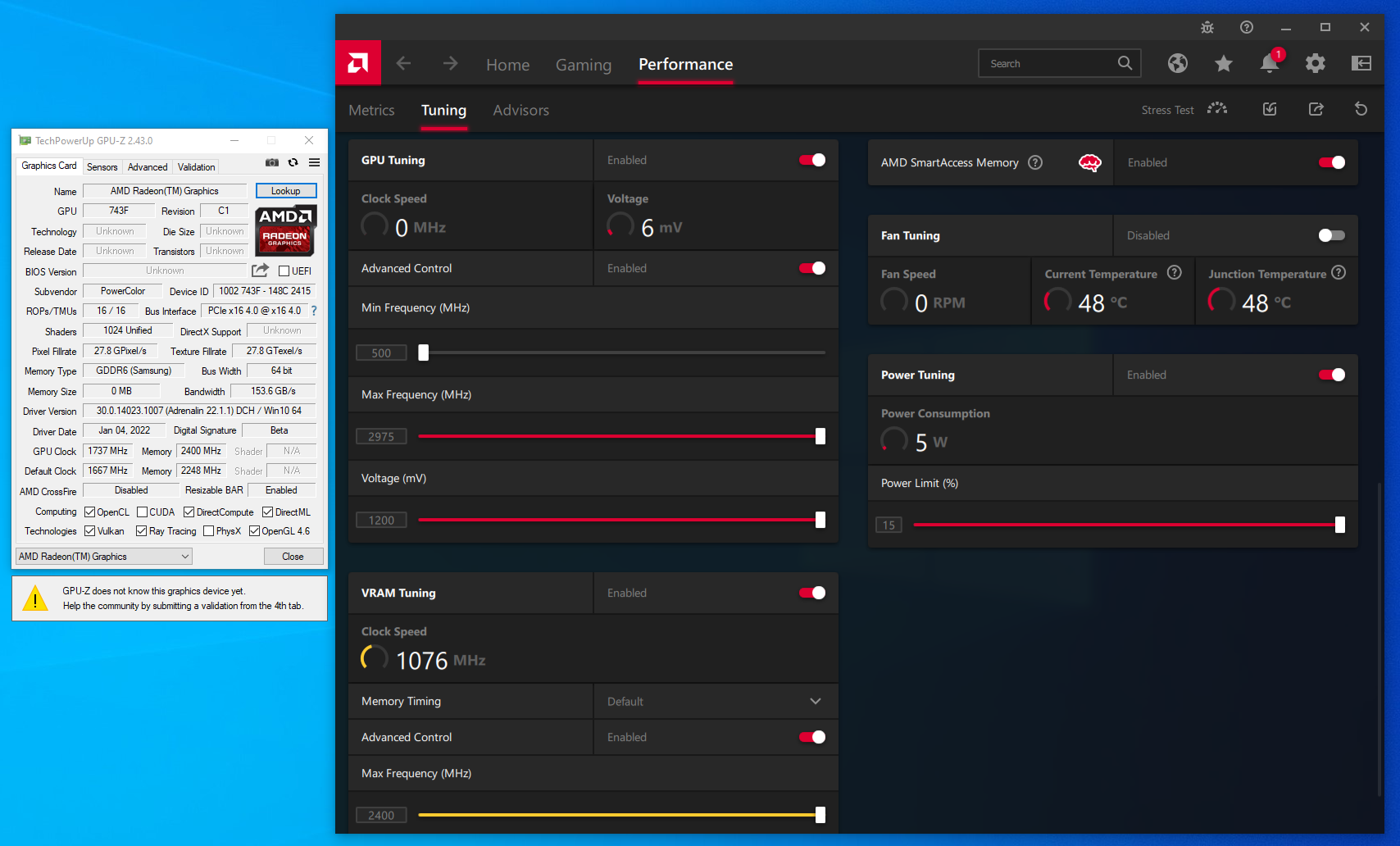Toggle VRAM Advanced Control switch

pyautogui.click(x=812, y=737)
